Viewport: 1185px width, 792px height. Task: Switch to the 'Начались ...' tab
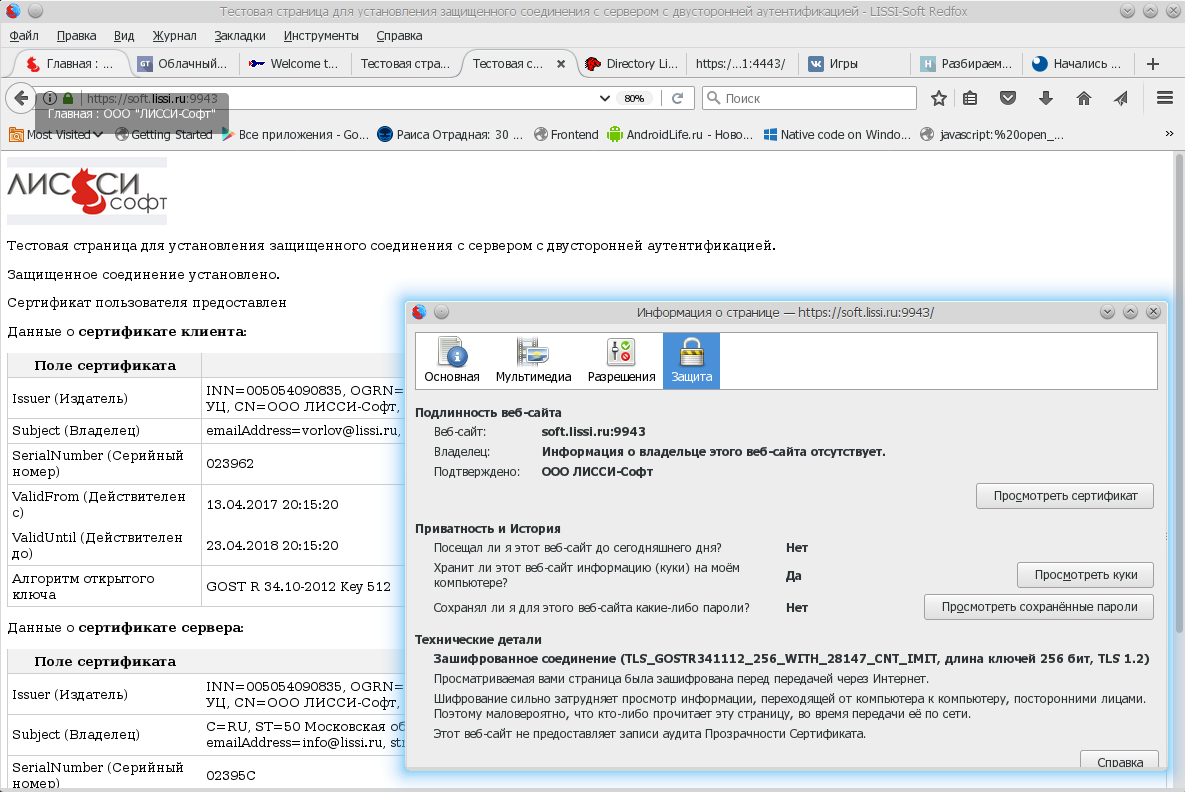click(x=1078, y=64)
